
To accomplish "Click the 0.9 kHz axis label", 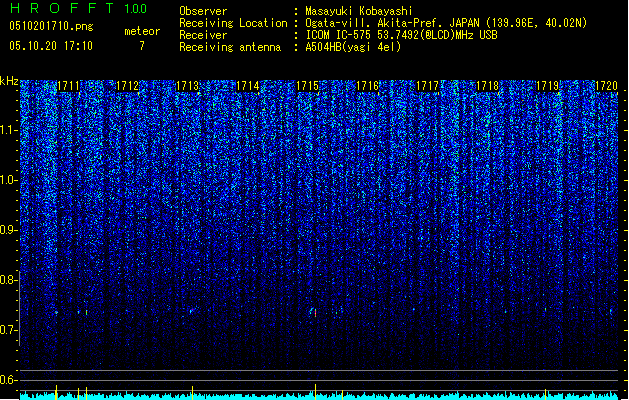I will point(8,230).
